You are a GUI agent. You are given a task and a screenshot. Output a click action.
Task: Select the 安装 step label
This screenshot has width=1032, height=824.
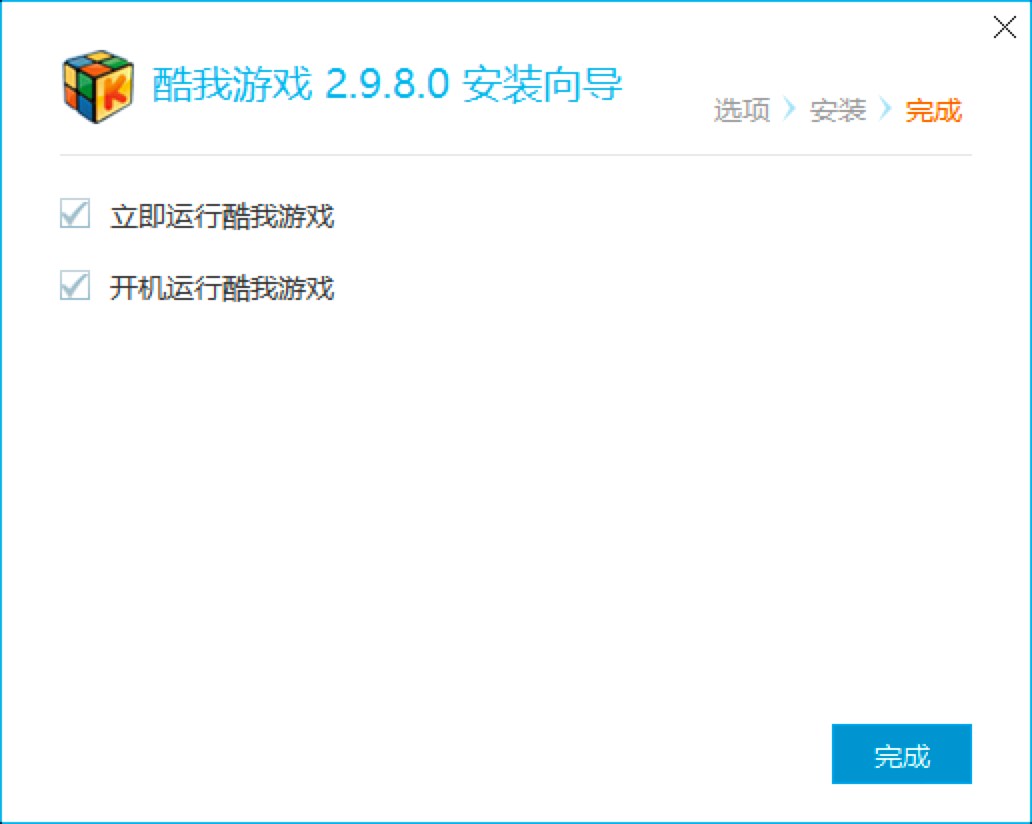coord(838,110)
